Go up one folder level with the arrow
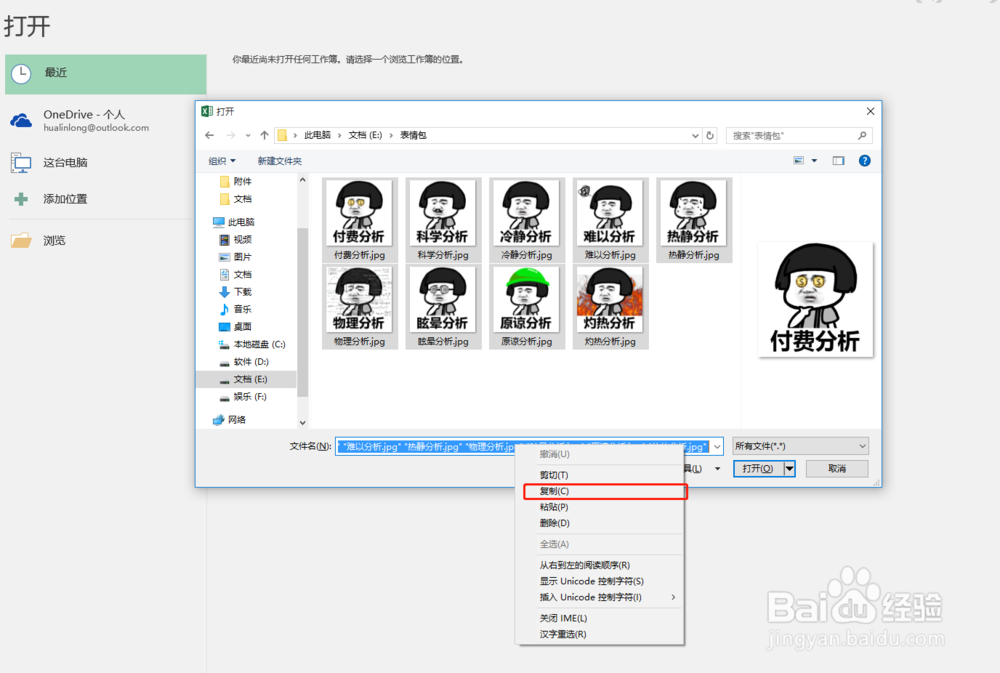The width and height of the screenshot is (1000, 673). [x=264, y=135]
